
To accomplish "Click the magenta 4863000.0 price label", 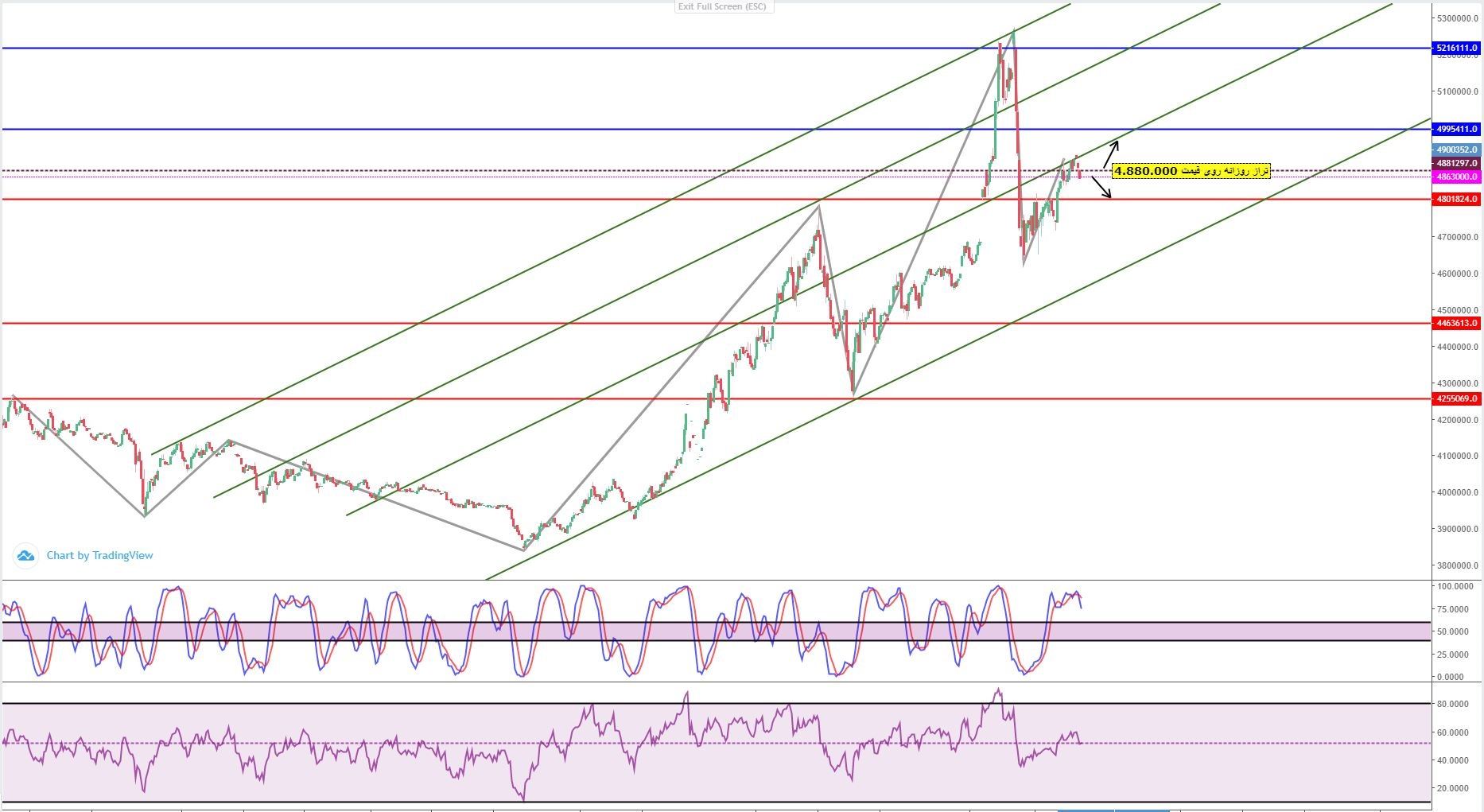I will pyautogui.click(x=1456, y=177).
